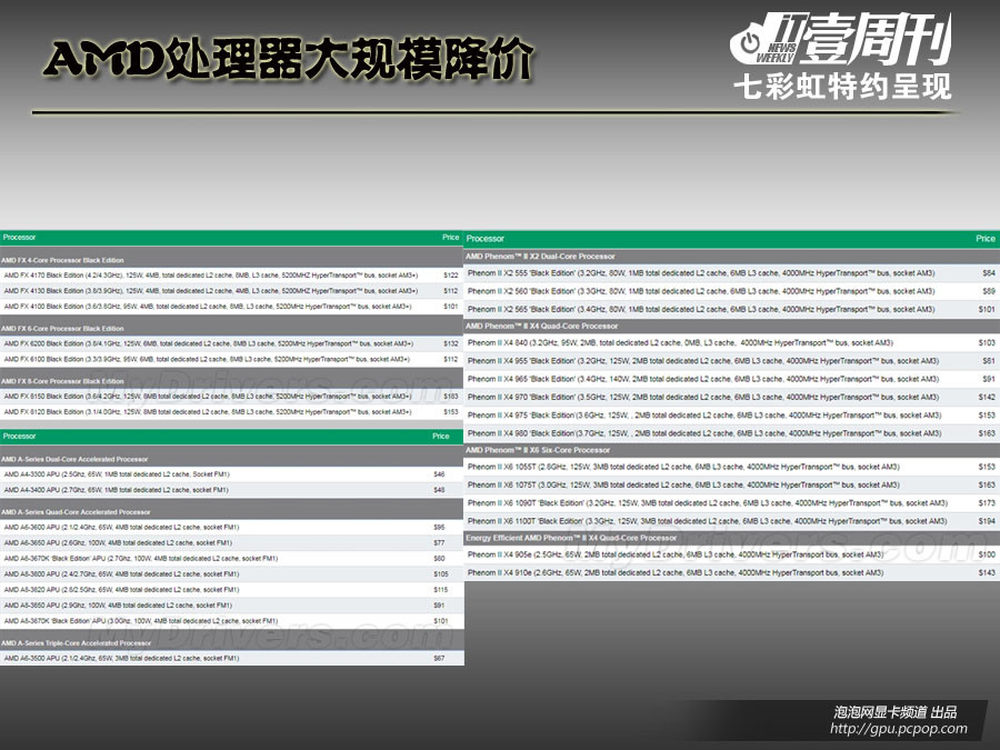Select the AMD A-Series Triple-Core Accelerated Processor heading
This screenshot has height=750, width=1000.
pyautogui.click(x=232, y=643)
